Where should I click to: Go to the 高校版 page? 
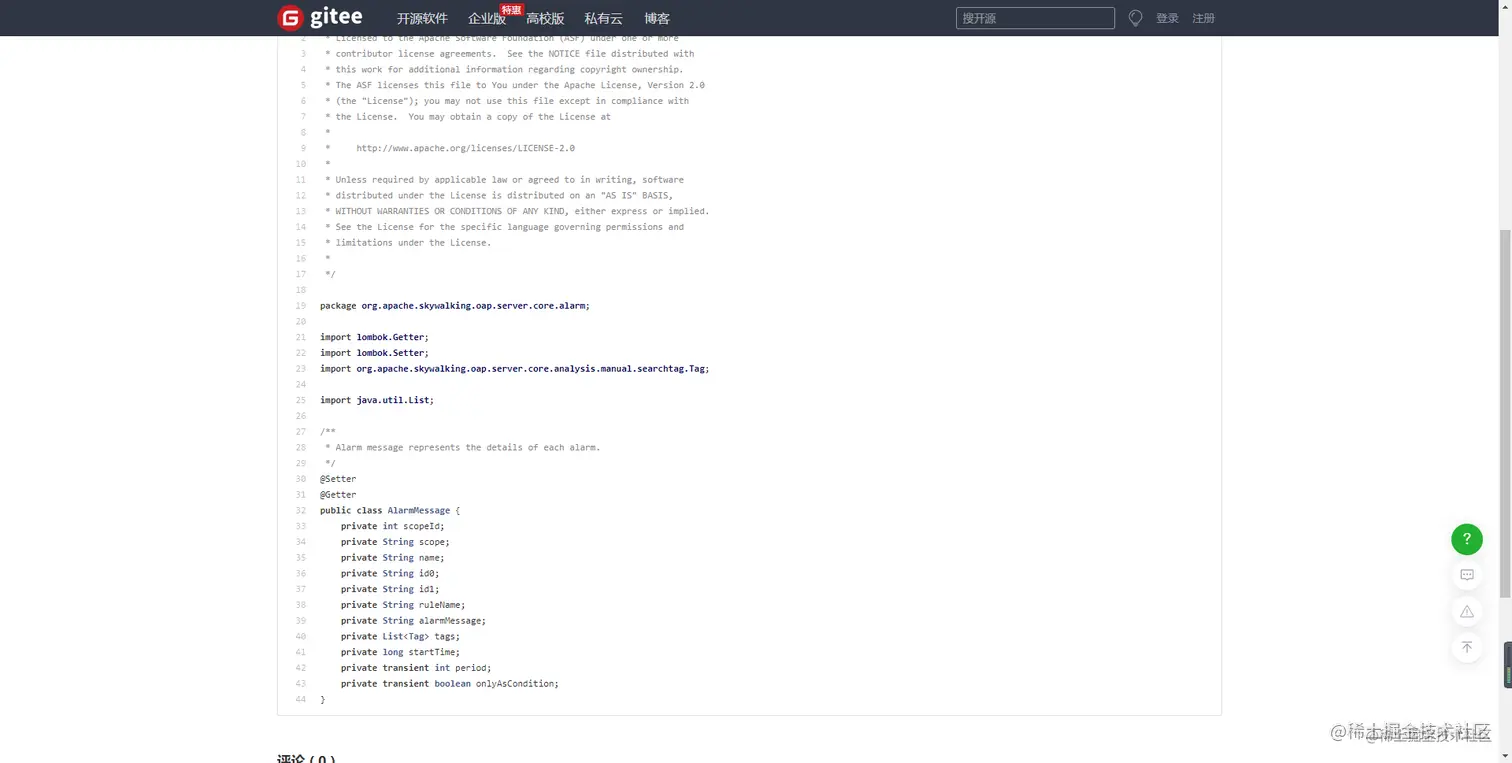point(545,18)
